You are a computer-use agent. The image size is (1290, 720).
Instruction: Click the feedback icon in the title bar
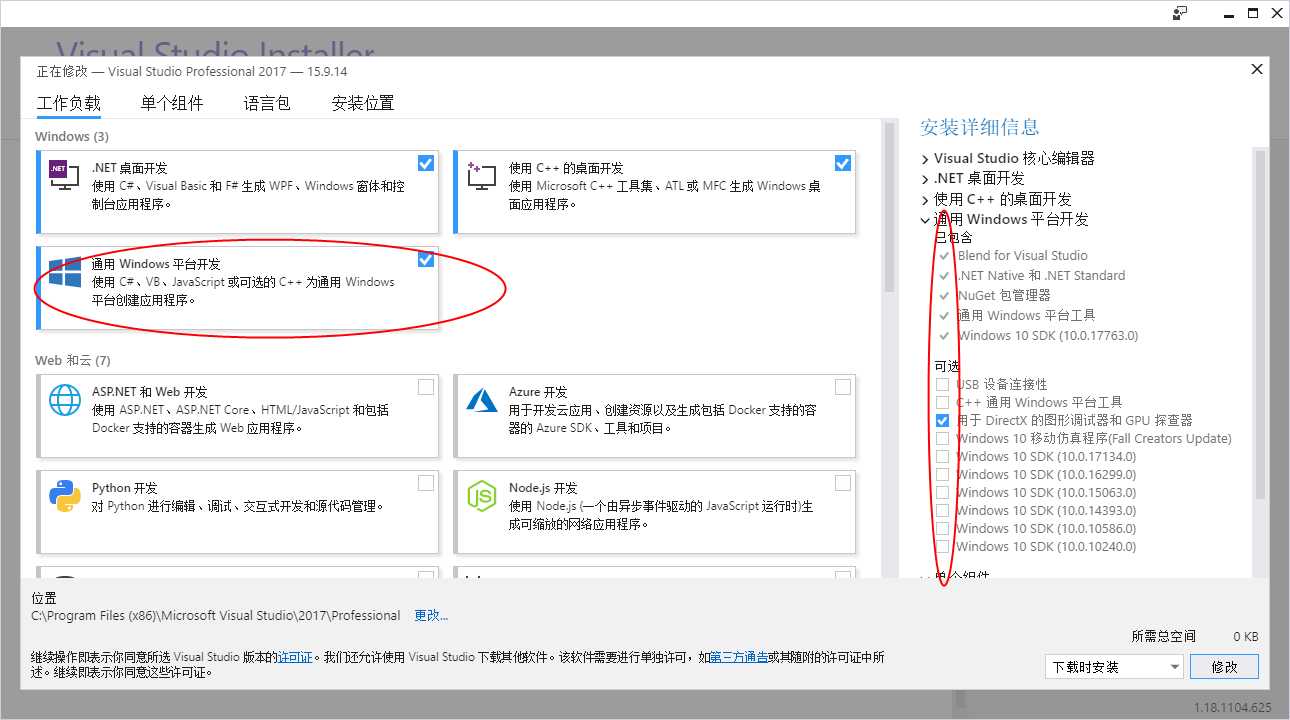tap(1180, 13)
